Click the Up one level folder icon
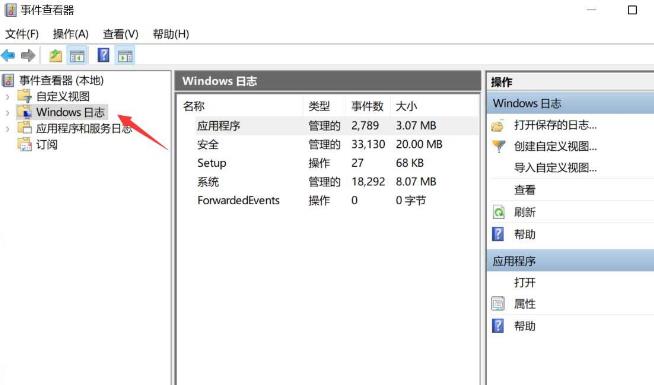654x385 pixels. click(x=55, y=55)
